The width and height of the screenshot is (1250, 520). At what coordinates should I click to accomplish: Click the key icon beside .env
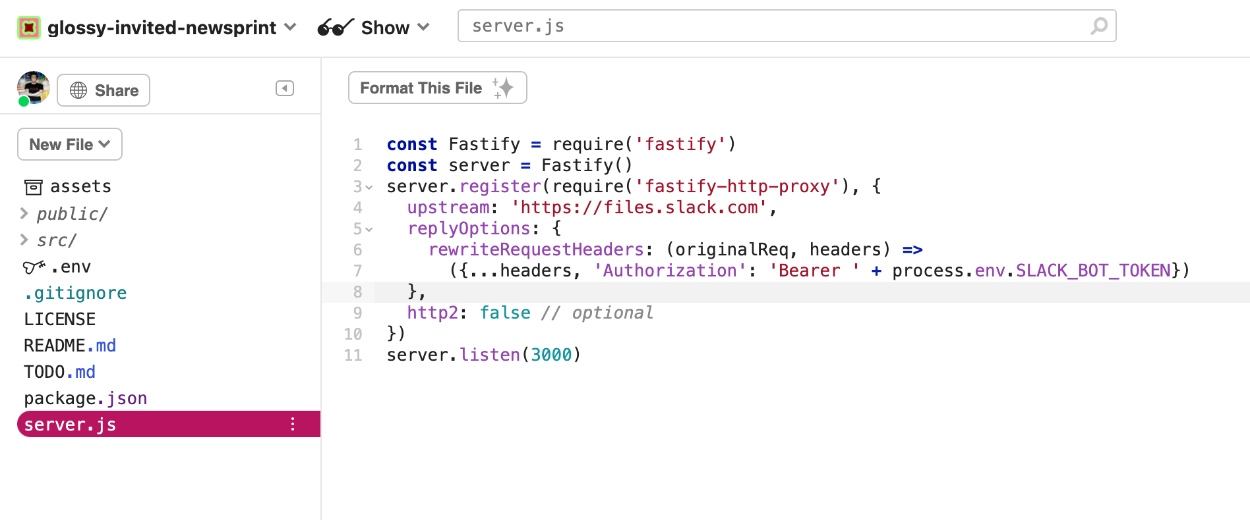click(34, 267)
